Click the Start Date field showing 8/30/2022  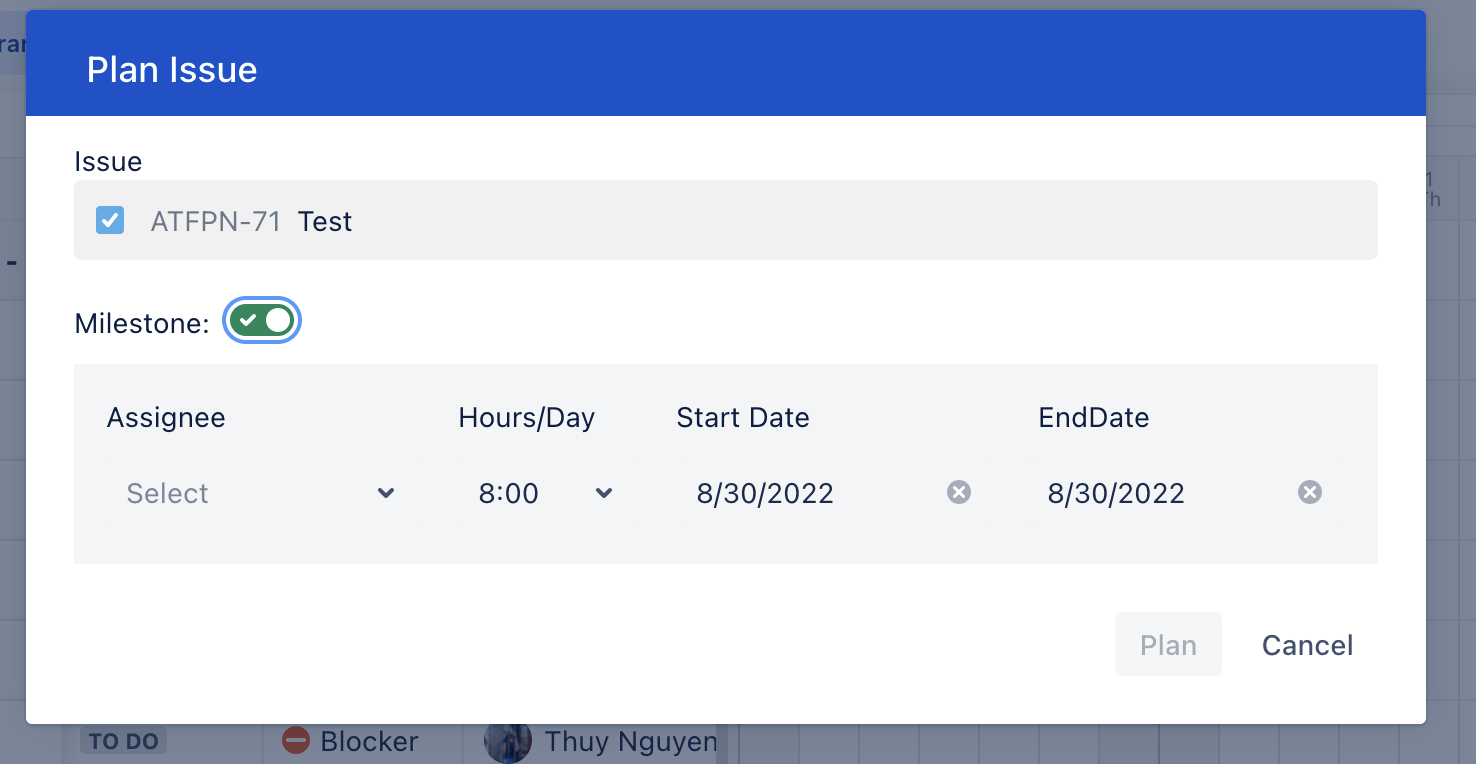(808, 493)
